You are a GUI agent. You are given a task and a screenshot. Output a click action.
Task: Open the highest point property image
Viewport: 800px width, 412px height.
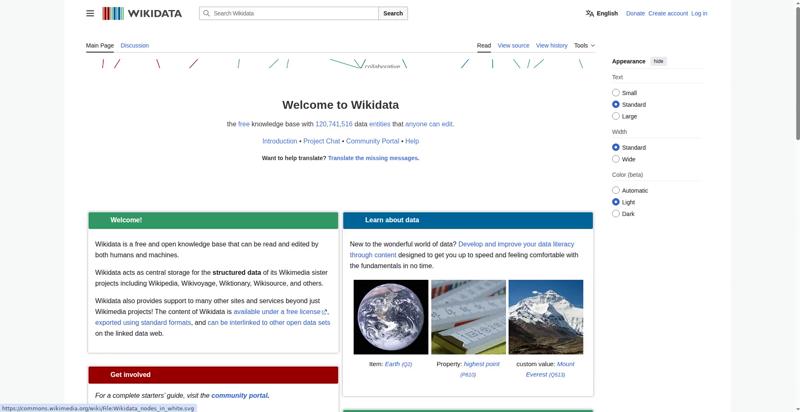pyautogui.click(x=468, y=316)
